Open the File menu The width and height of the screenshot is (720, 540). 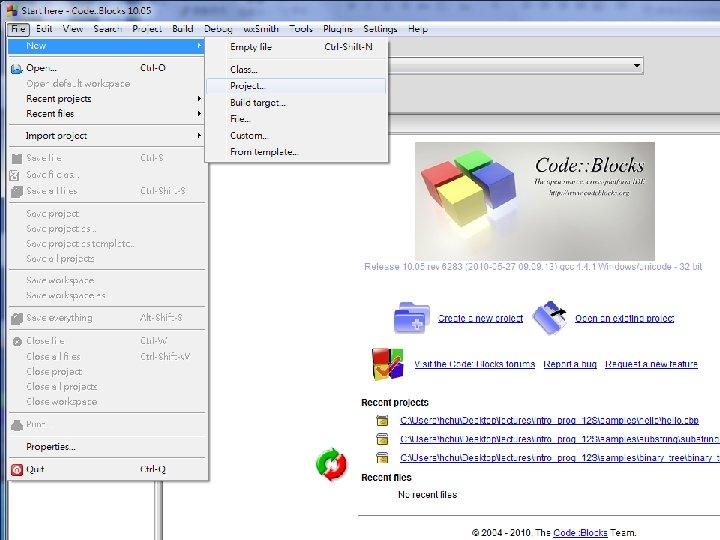coord(18,29)
